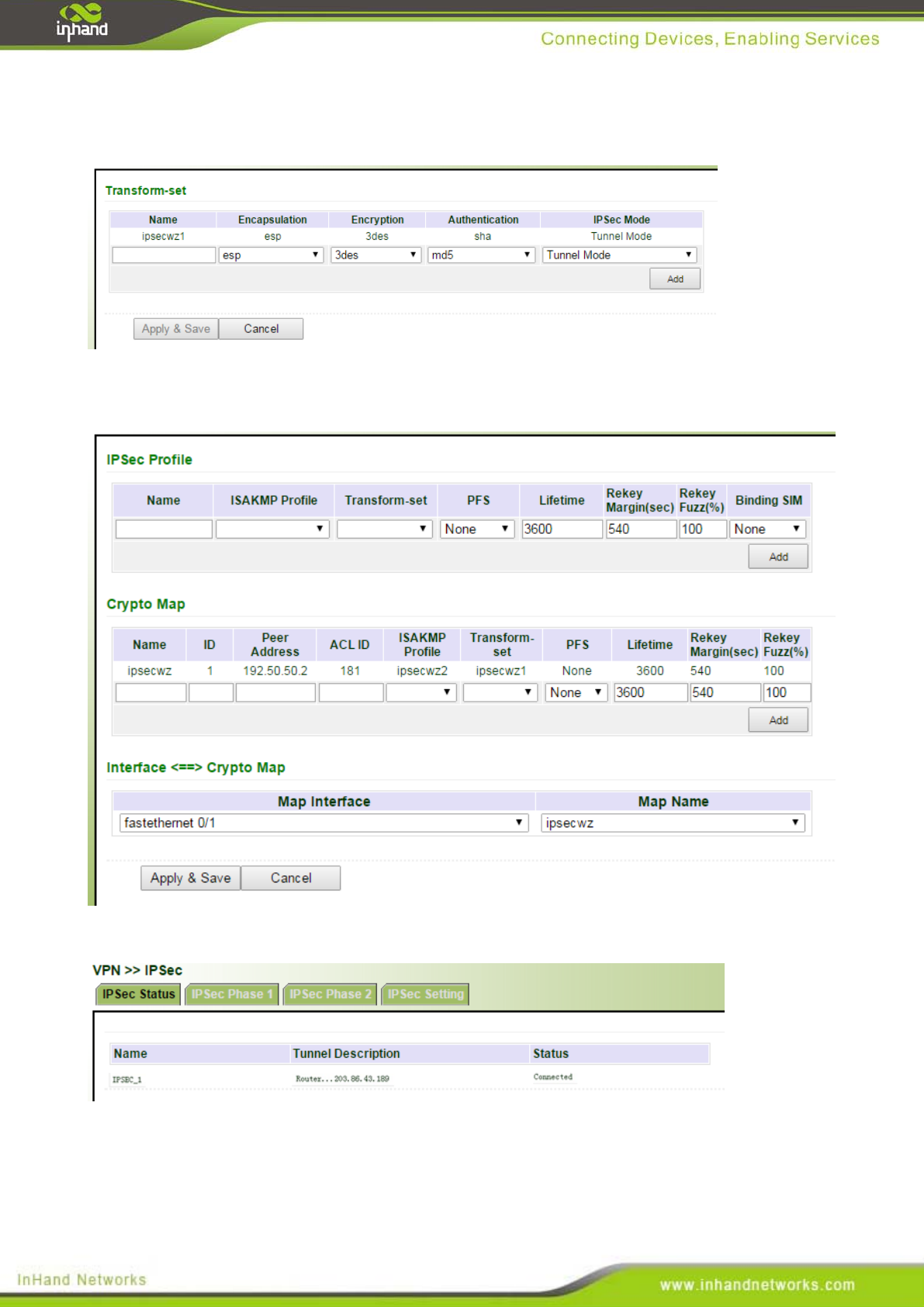924x1307 pixels.
Task: Click www.inhandnetworks.com footer link
Action: (x=757, y=1284)
